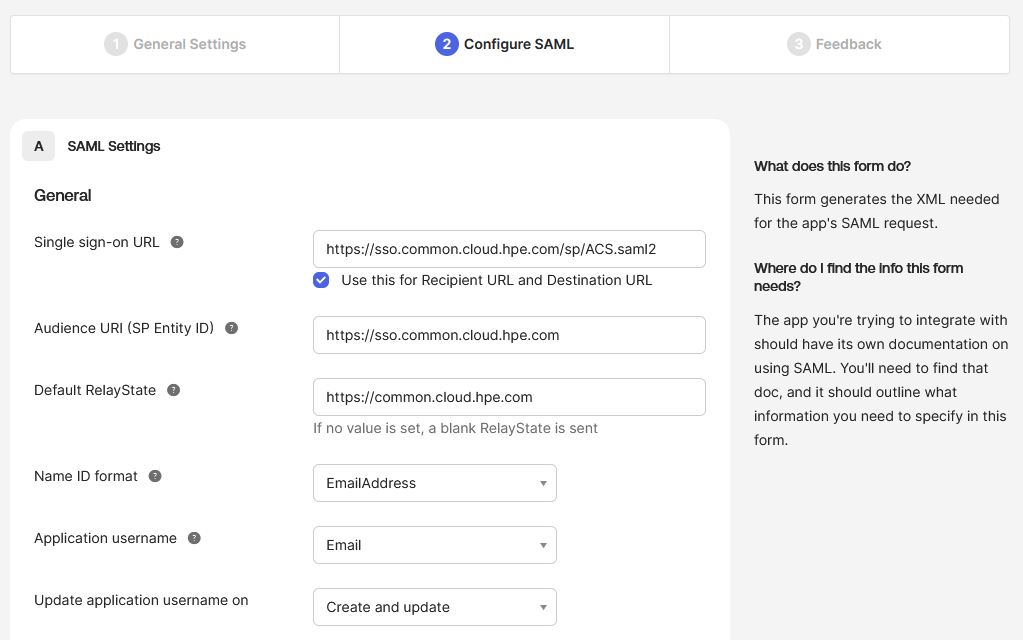Click the SAML Settings section header
This screenshot has height=640, width=1023.
[114, 146]
